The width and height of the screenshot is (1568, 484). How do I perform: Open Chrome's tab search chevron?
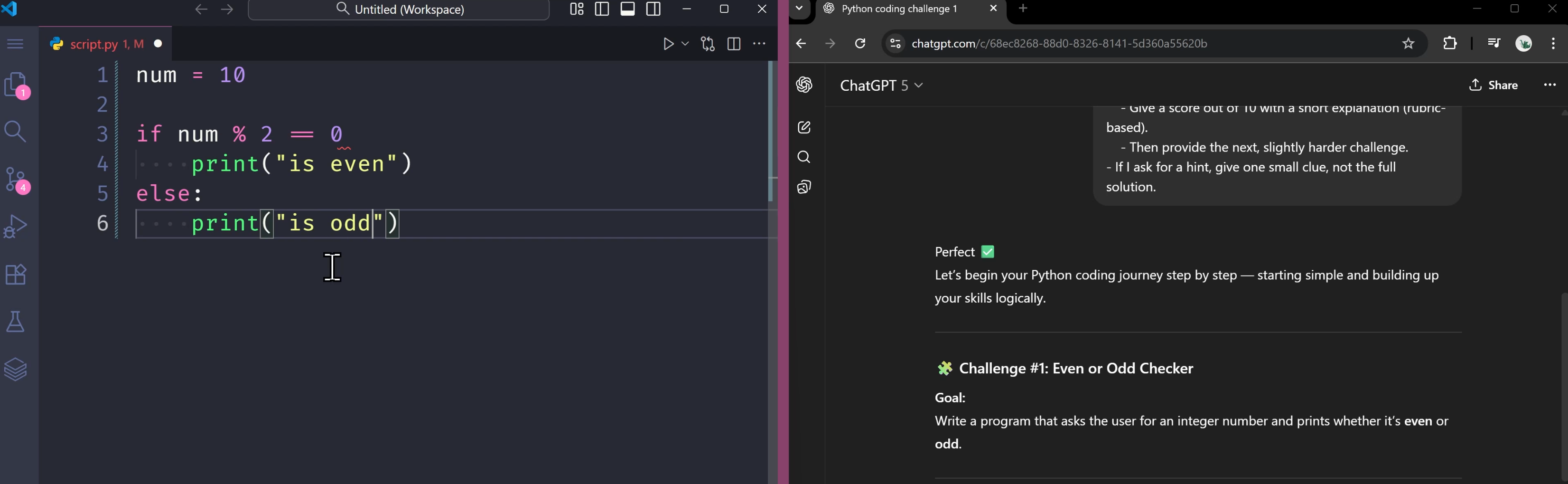point(798,9)
